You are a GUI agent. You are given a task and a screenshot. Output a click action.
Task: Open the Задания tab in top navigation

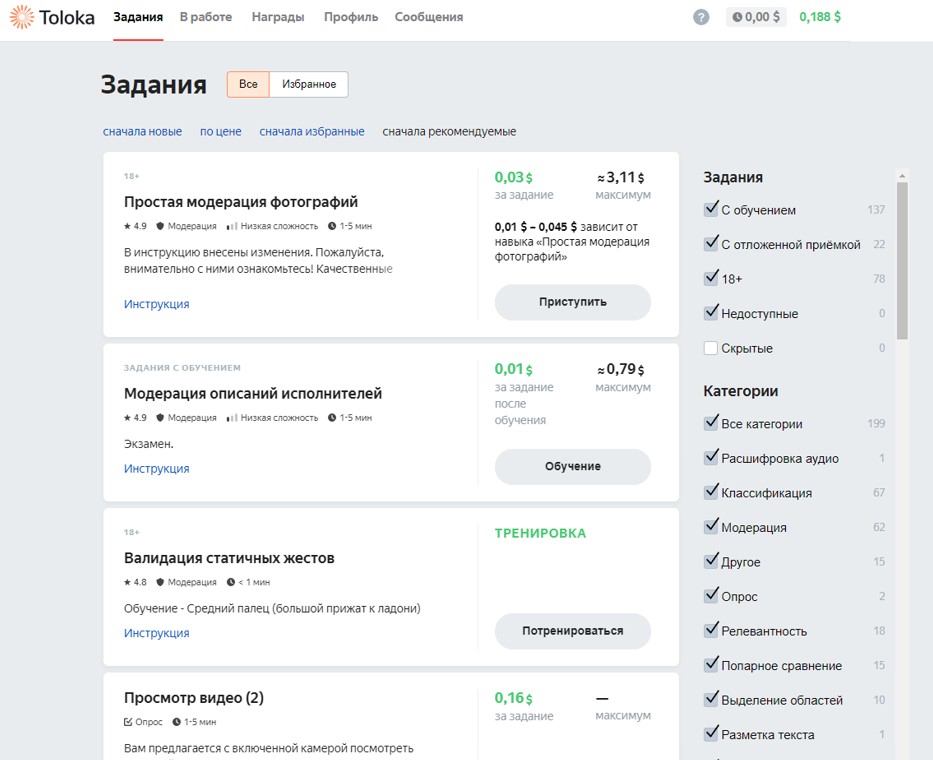138,17
